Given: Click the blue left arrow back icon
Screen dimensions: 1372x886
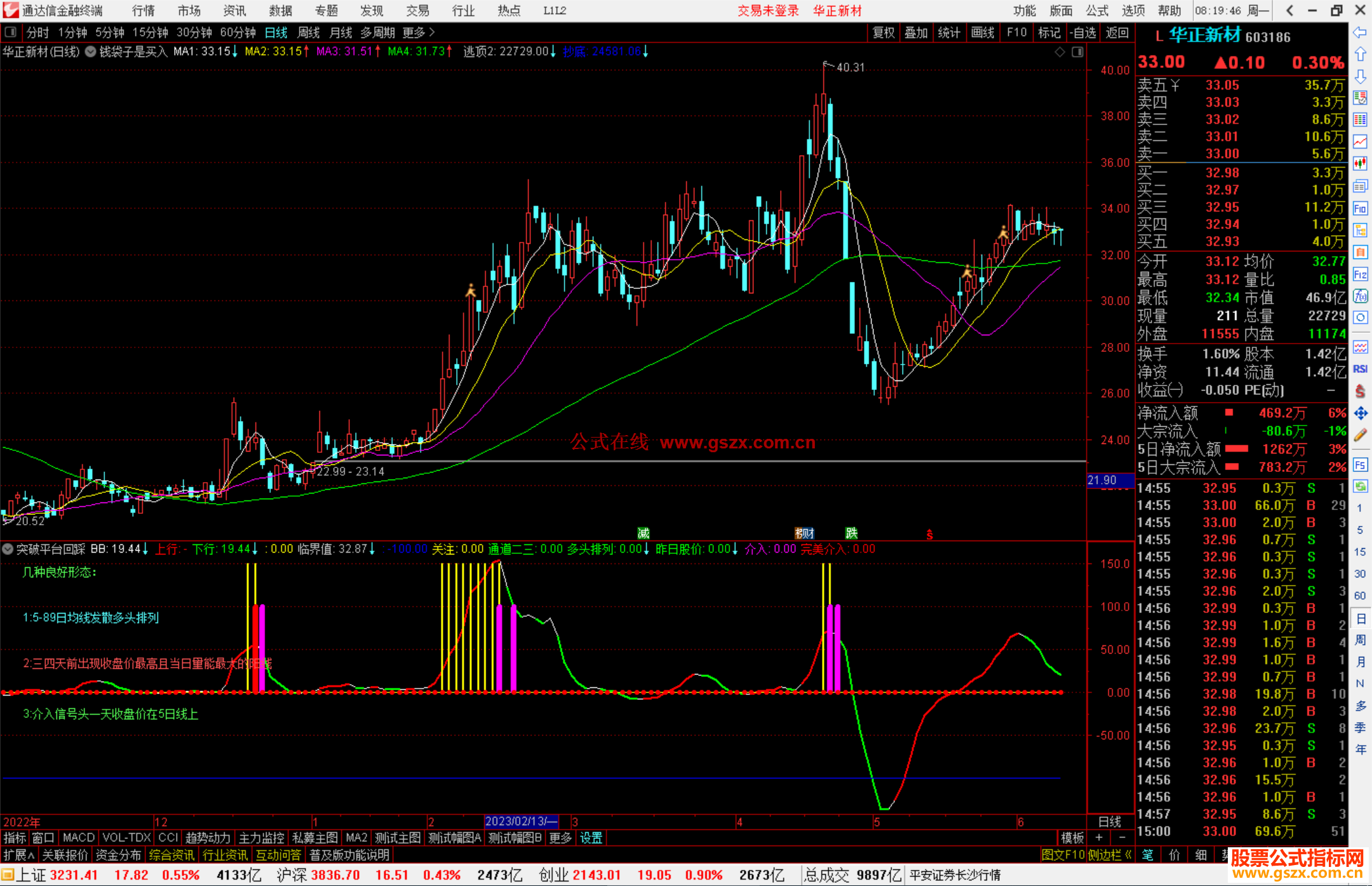Looking at the screenshot, I should 1360,32.
